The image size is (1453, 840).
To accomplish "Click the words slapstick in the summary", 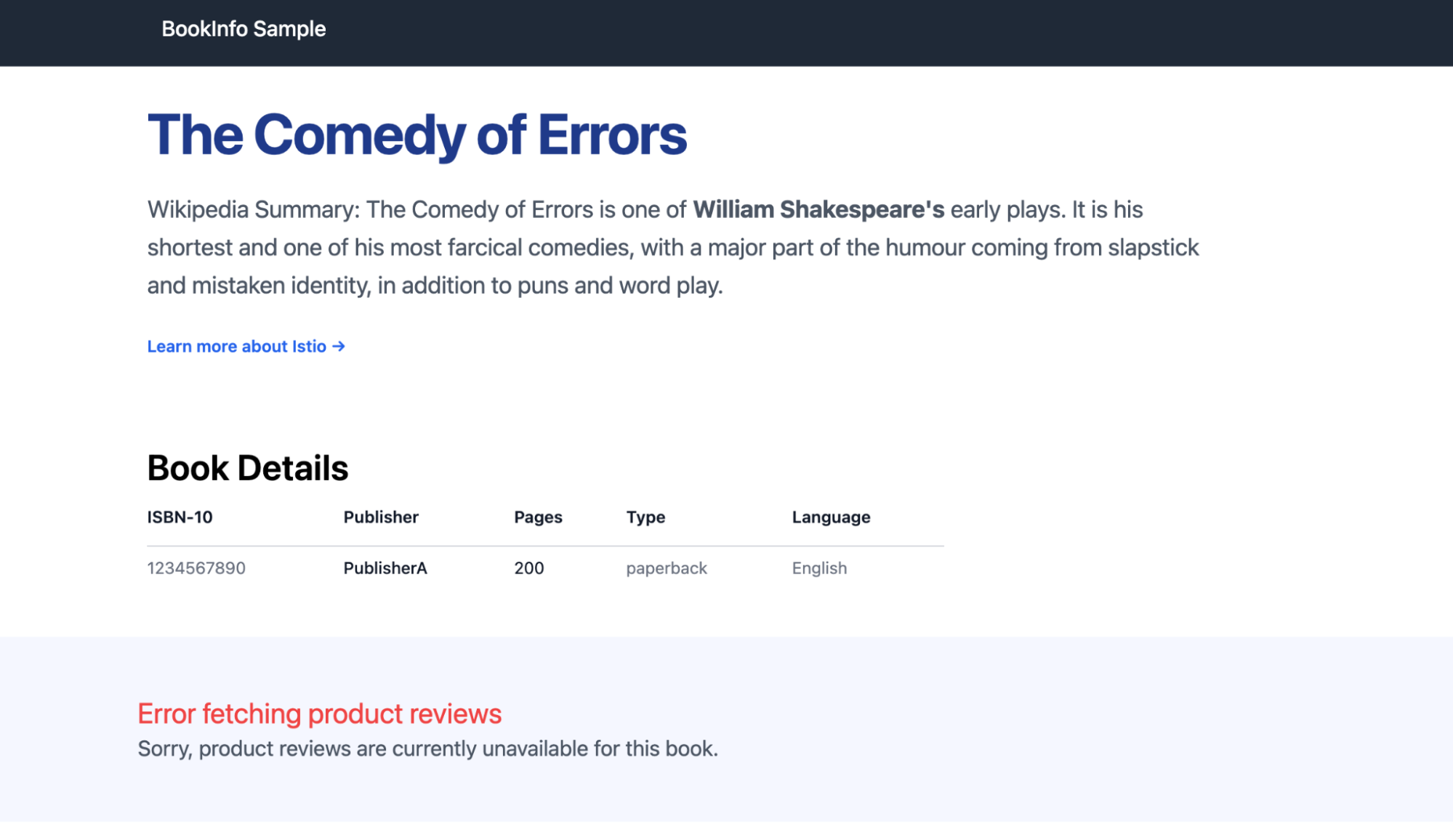I will click(1153, 248).
